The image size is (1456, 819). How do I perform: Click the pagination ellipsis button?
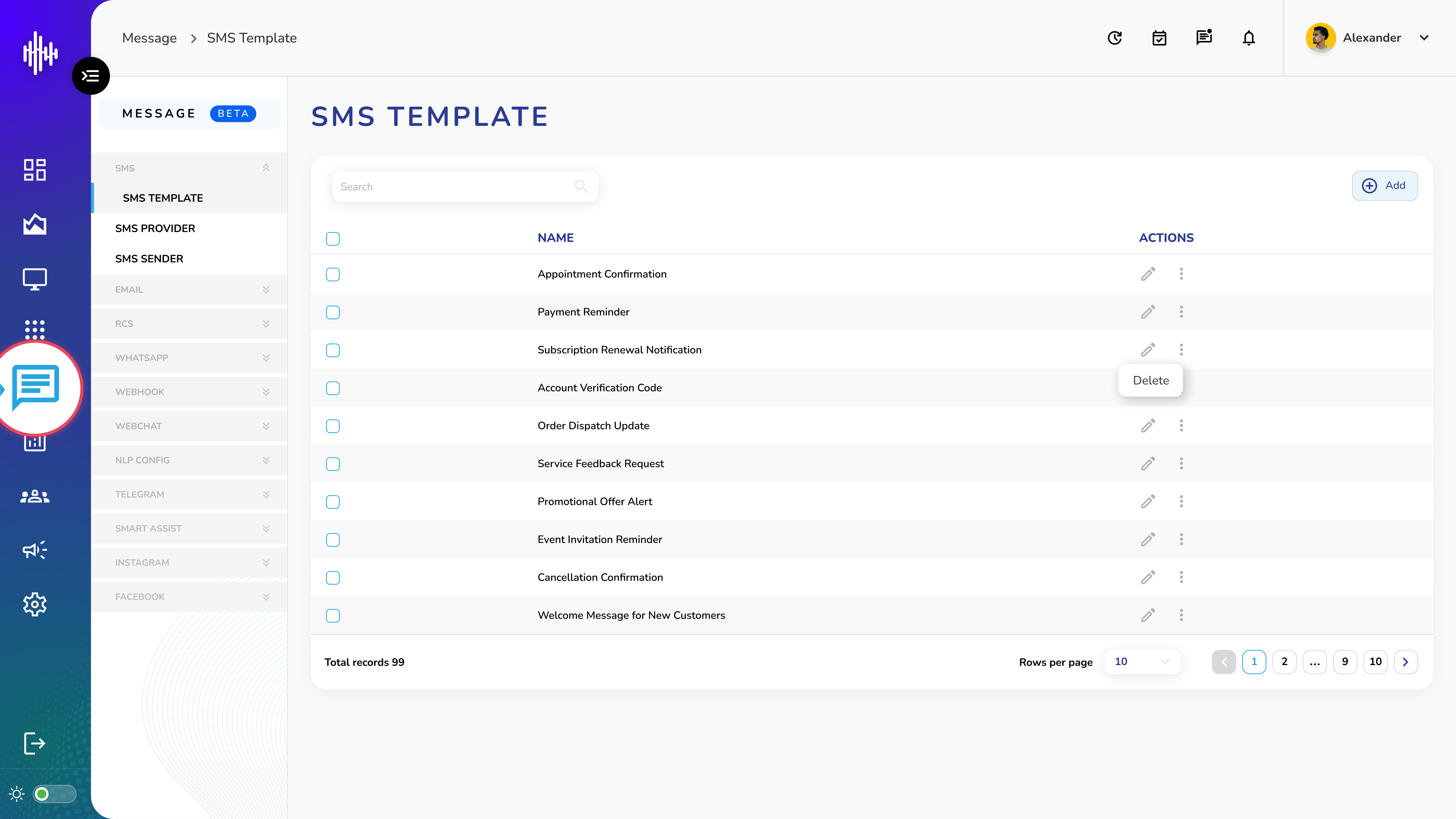[x=1315, y=662]
